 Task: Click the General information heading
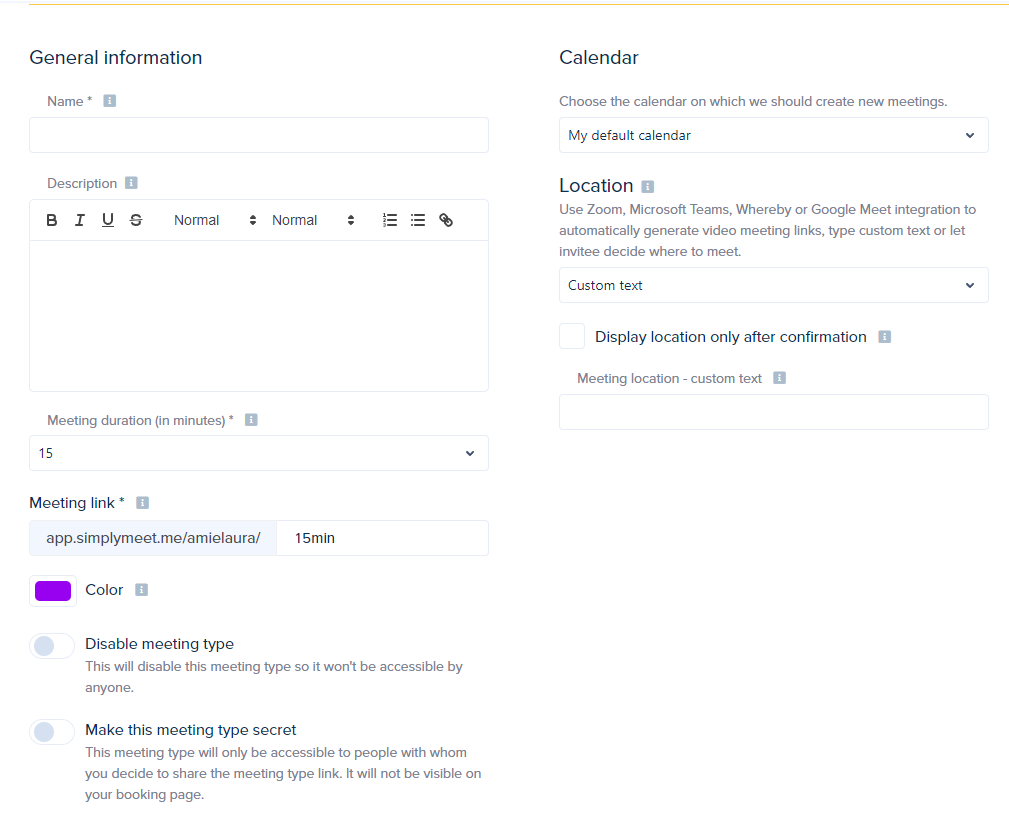tap(116, 57)
